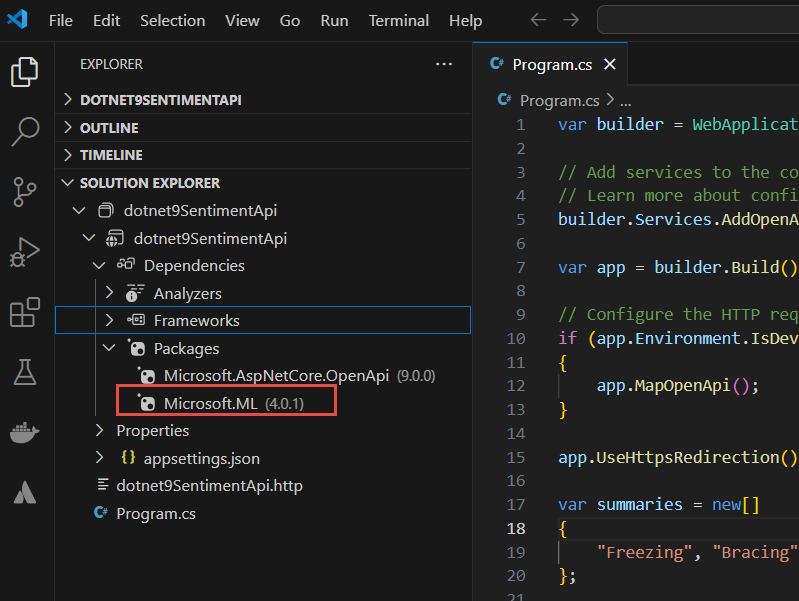799x601 pixels.
Task: Collapse the Packages node
Action: [x=109, y=348]
